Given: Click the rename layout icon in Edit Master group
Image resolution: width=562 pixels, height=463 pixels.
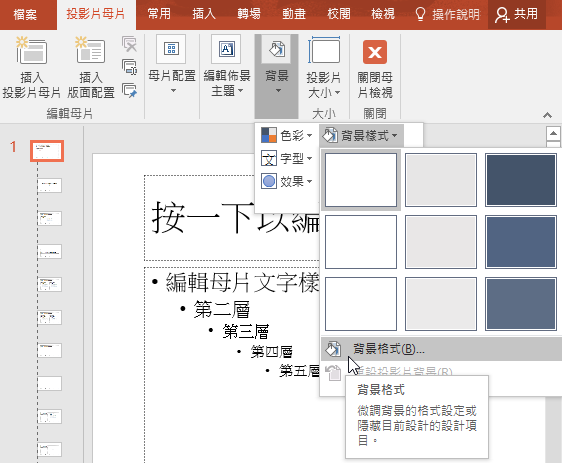Looking at the screenshot, I should coord(129,67).
